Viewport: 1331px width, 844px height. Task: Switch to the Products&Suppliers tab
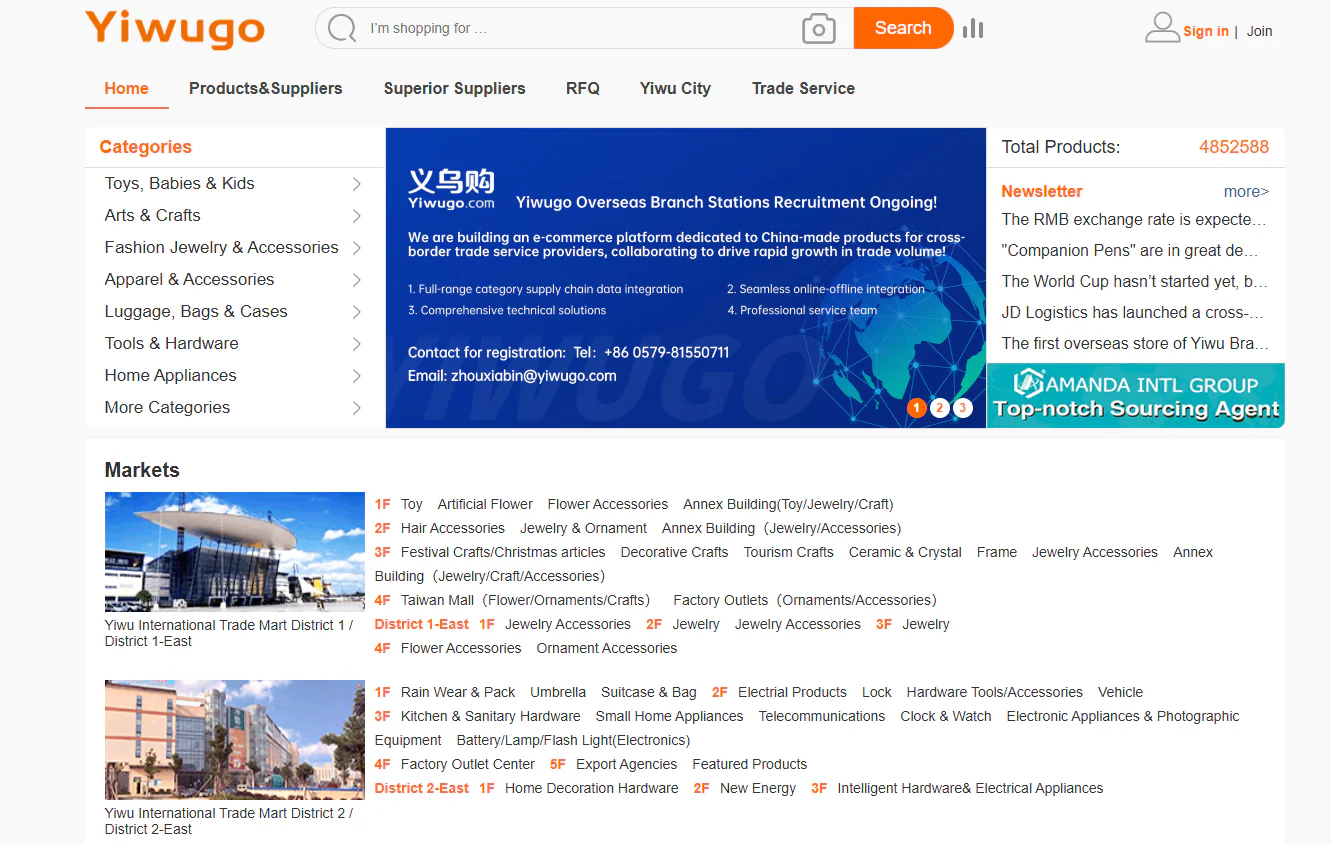point(266,88)
